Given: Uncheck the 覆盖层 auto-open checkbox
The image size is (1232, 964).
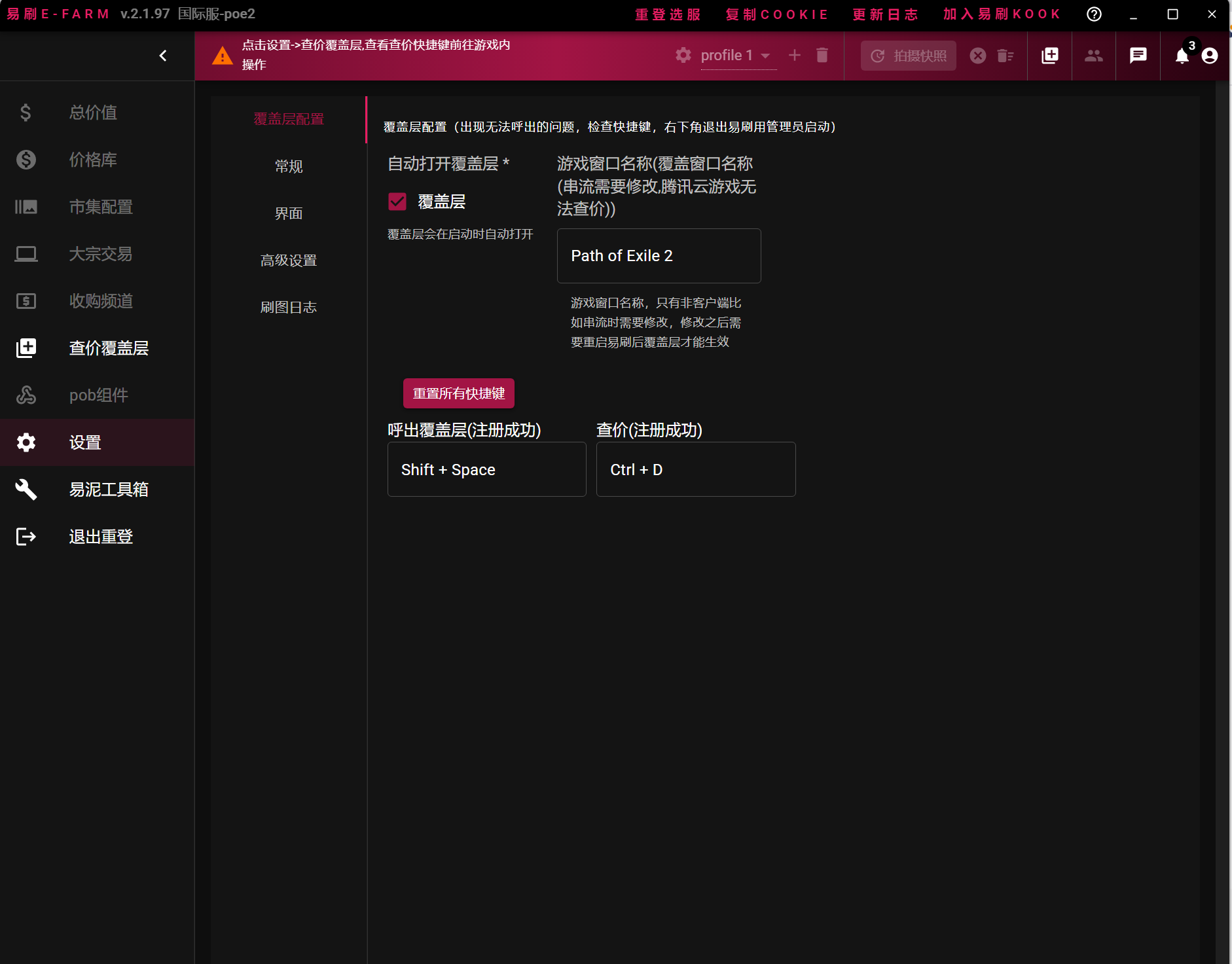Looking at the screenshot, I should click(x=397, y=202).
